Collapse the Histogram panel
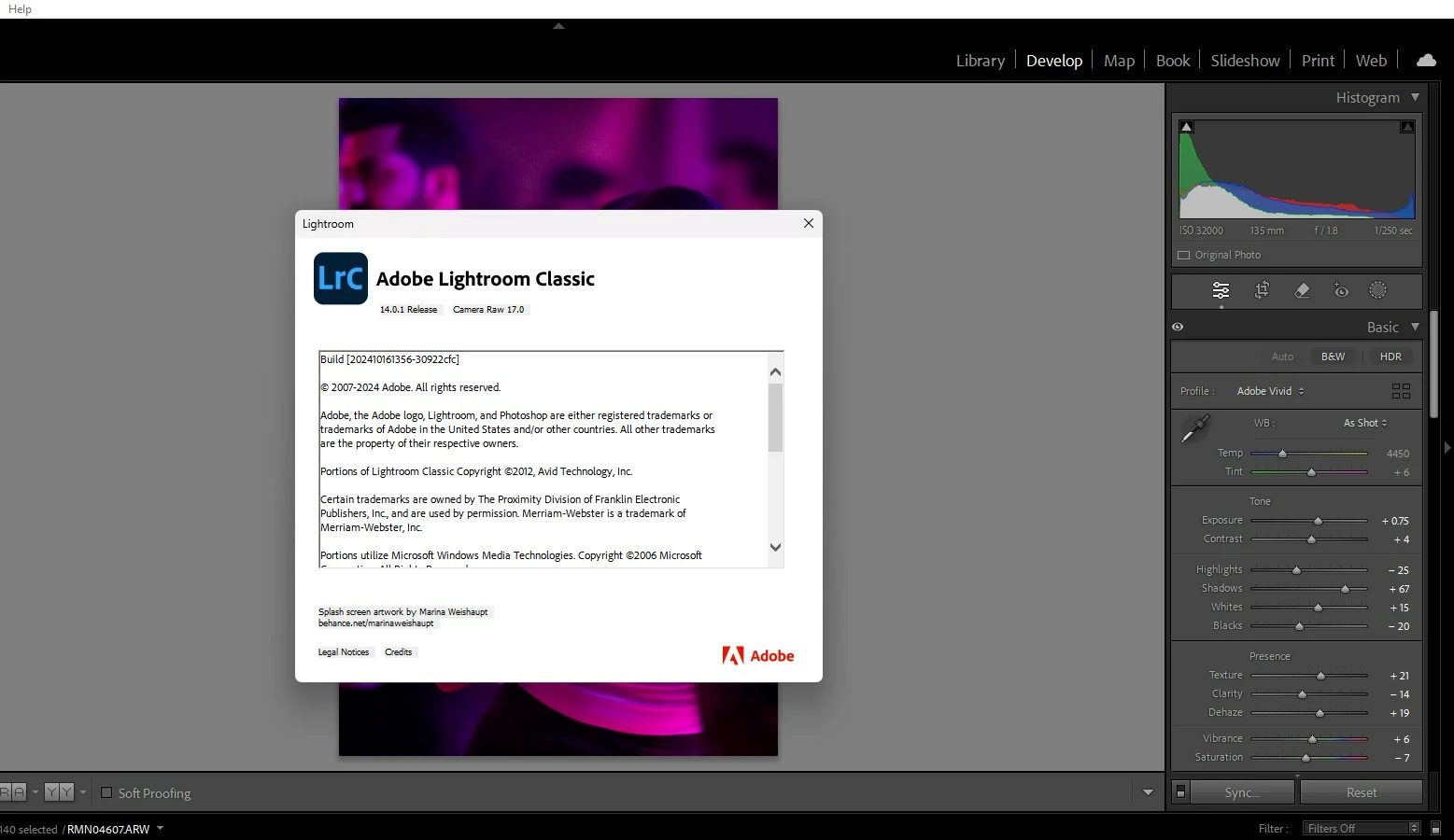 (1415, 97)
